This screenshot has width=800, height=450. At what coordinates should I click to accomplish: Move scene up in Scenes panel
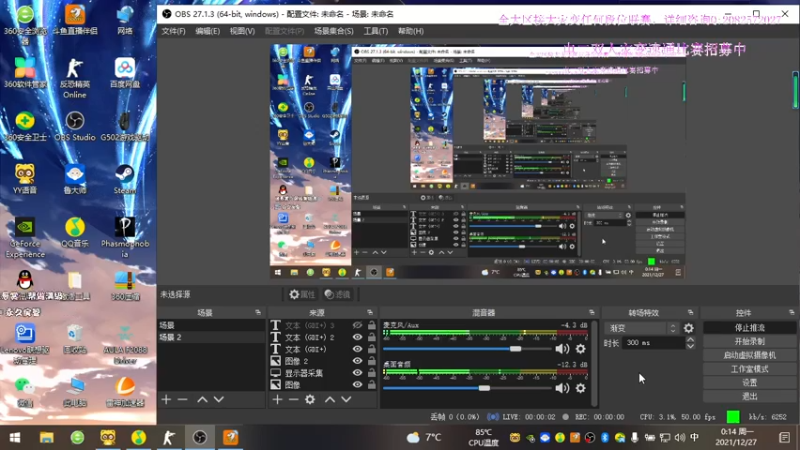(203, 399)
